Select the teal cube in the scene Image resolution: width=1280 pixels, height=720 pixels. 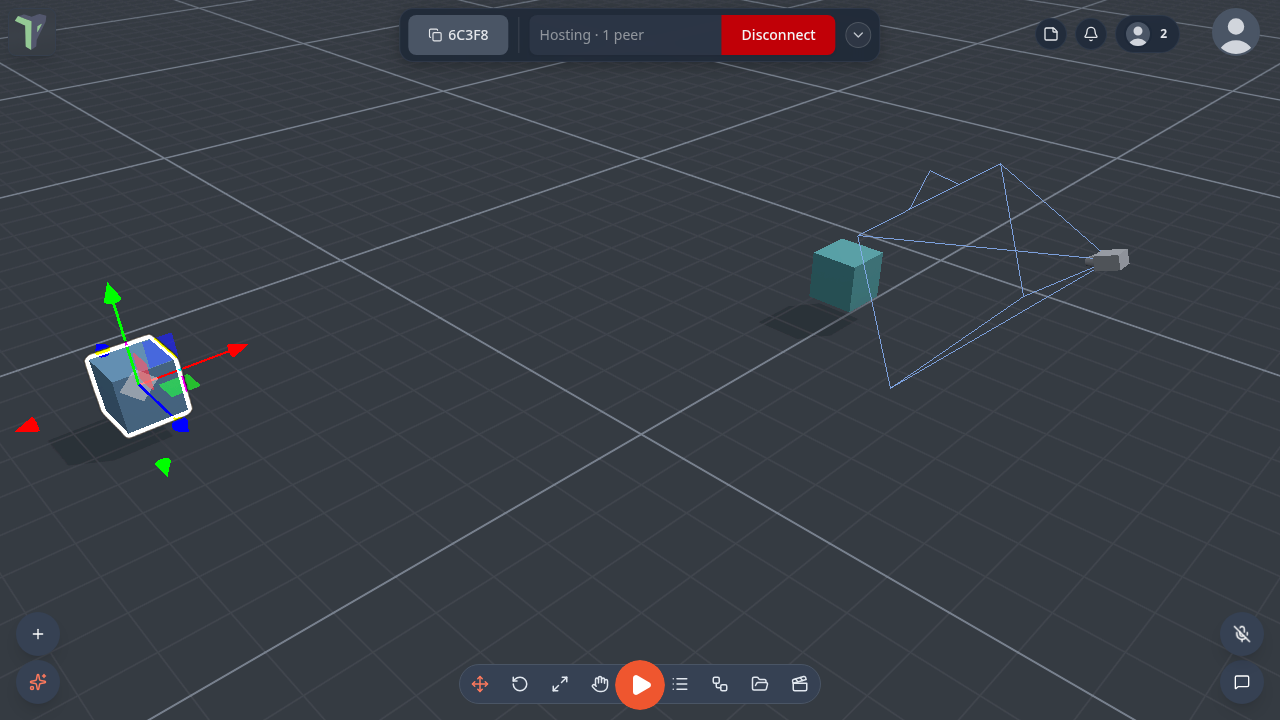[846, 275]
